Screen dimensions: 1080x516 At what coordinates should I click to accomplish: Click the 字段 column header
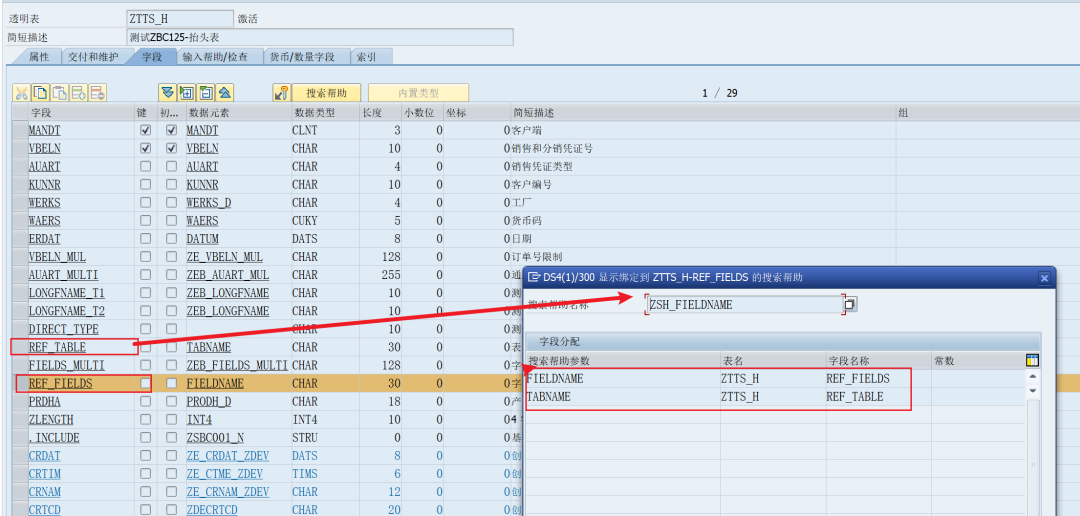coord(81,112)
